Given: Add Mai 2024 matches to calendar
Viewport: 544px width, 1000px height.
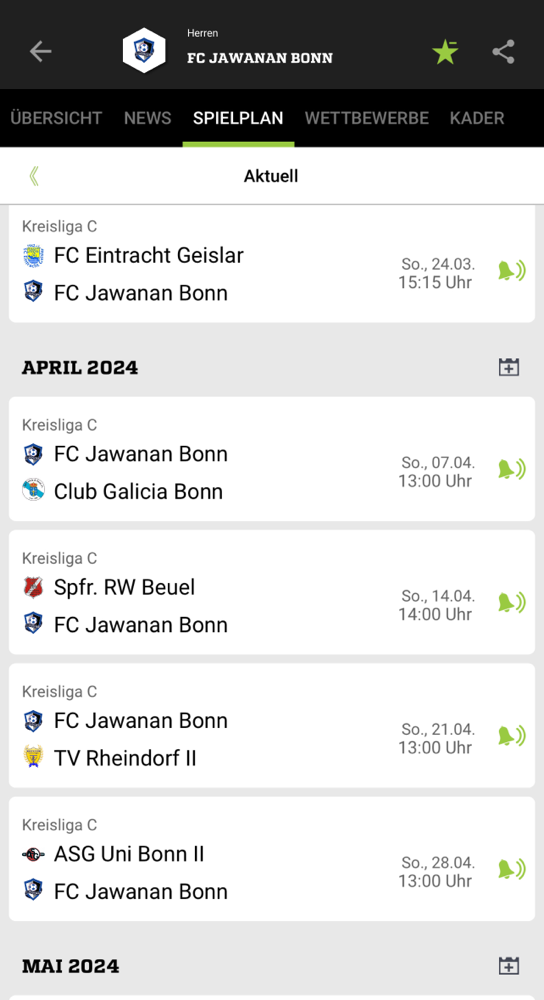Looking at the screenshot, I should tap(509, 965).
